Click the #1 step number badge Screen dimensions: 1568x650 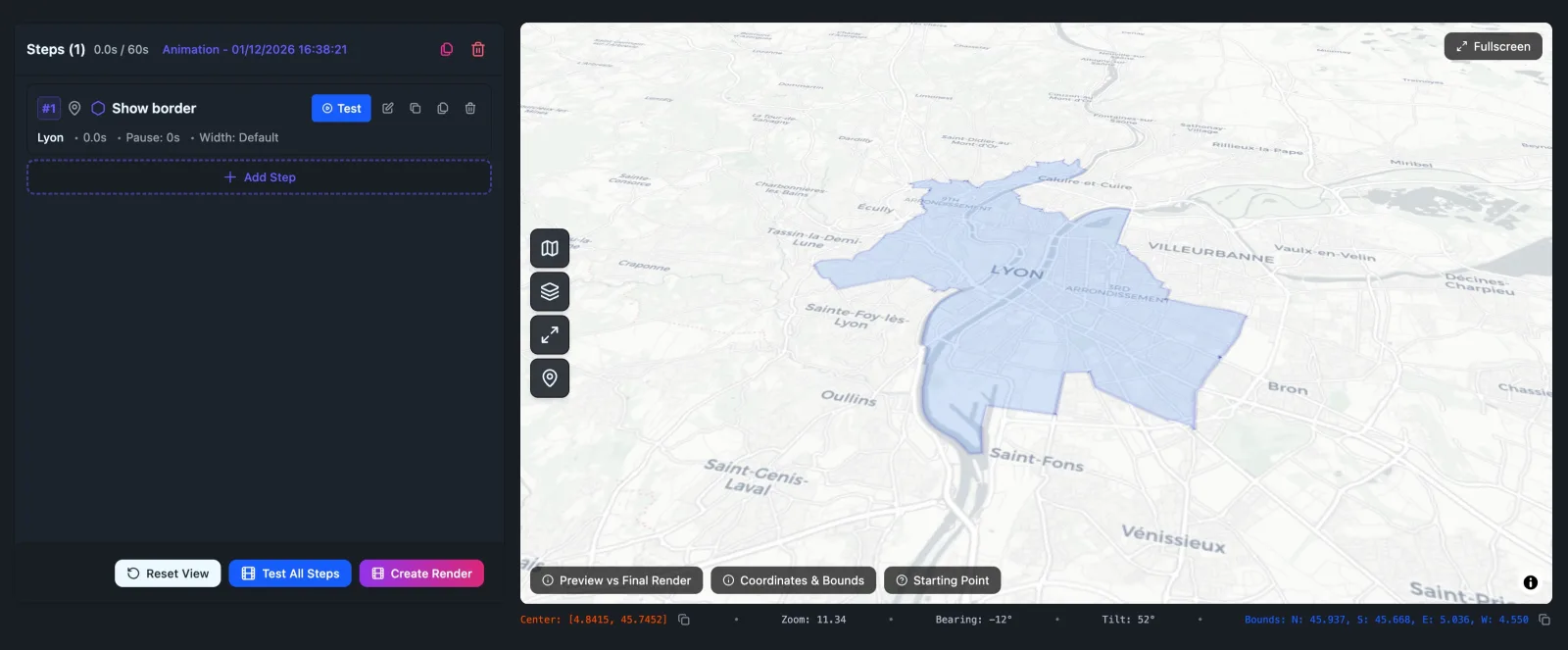tap(49, 108)
